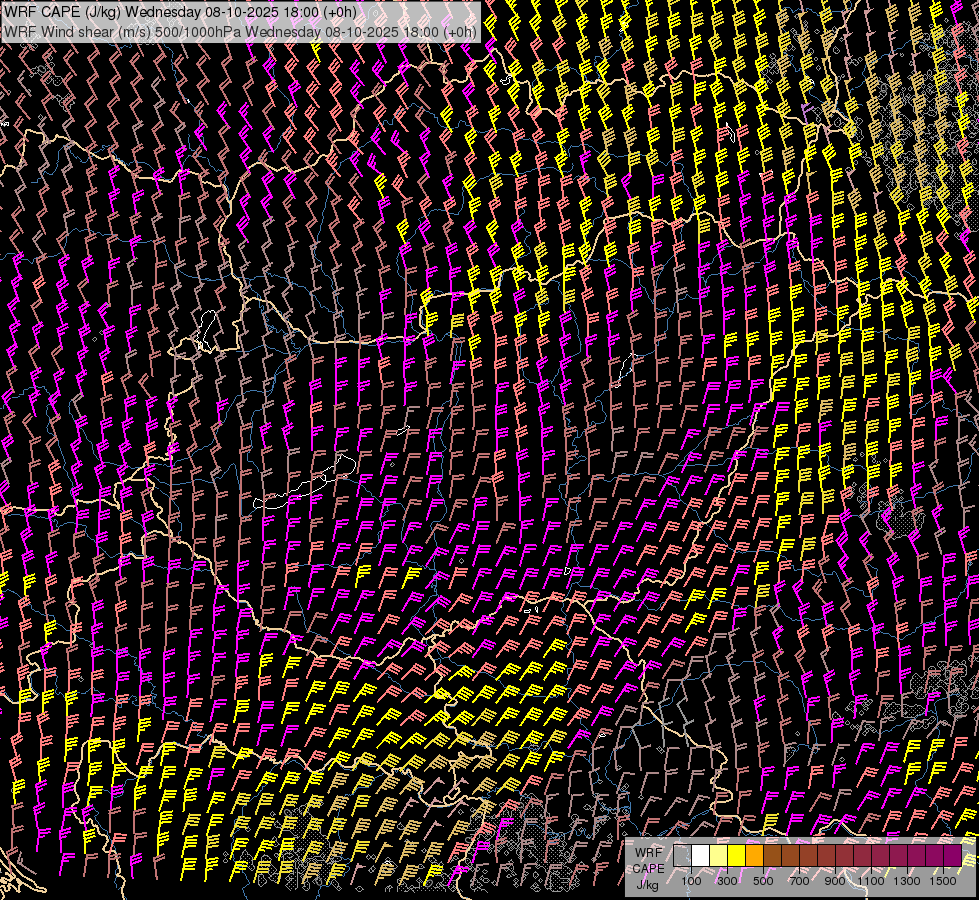Pick the bright yellow legend swatch
979x900 pixels.
pos(737,856)
